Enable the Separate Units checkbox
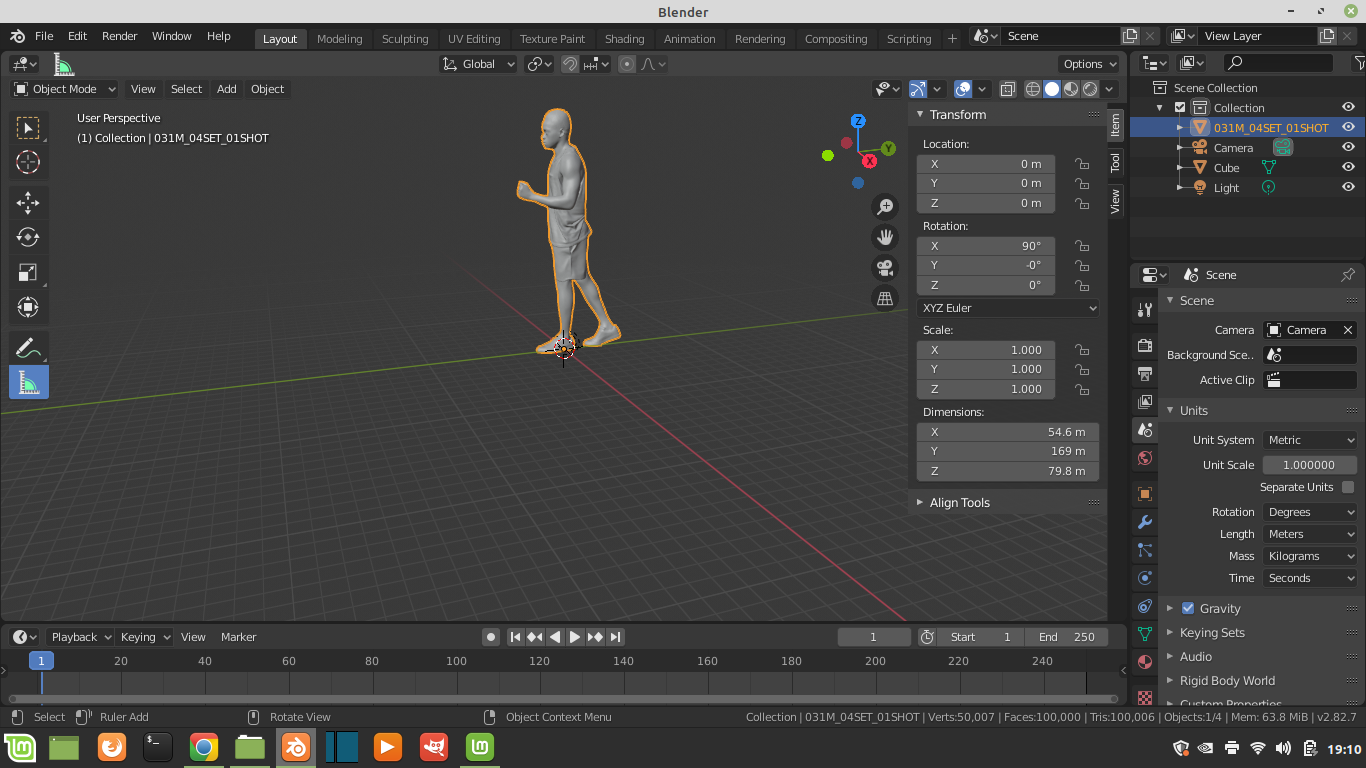Image resolution: width=1366 pixels, height=768 pixels. coord(1348,487)
